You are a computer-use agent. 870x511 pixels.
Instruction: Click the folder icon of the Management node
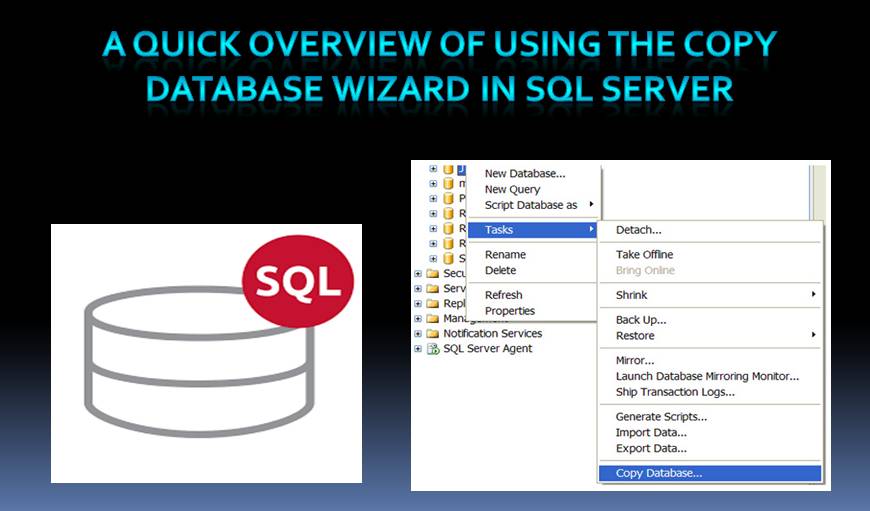[432, 318]
